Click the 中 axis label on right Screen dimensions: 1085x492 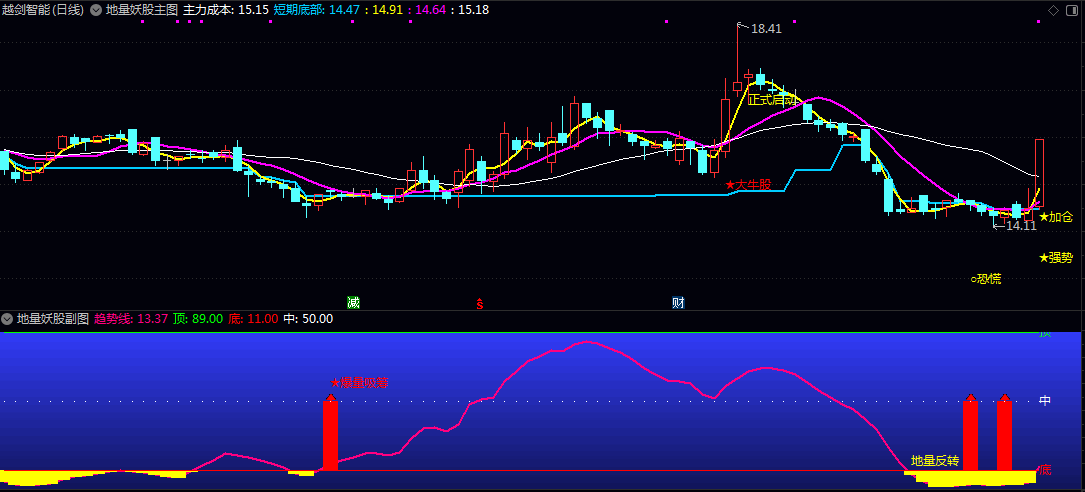coord(1046,401)
